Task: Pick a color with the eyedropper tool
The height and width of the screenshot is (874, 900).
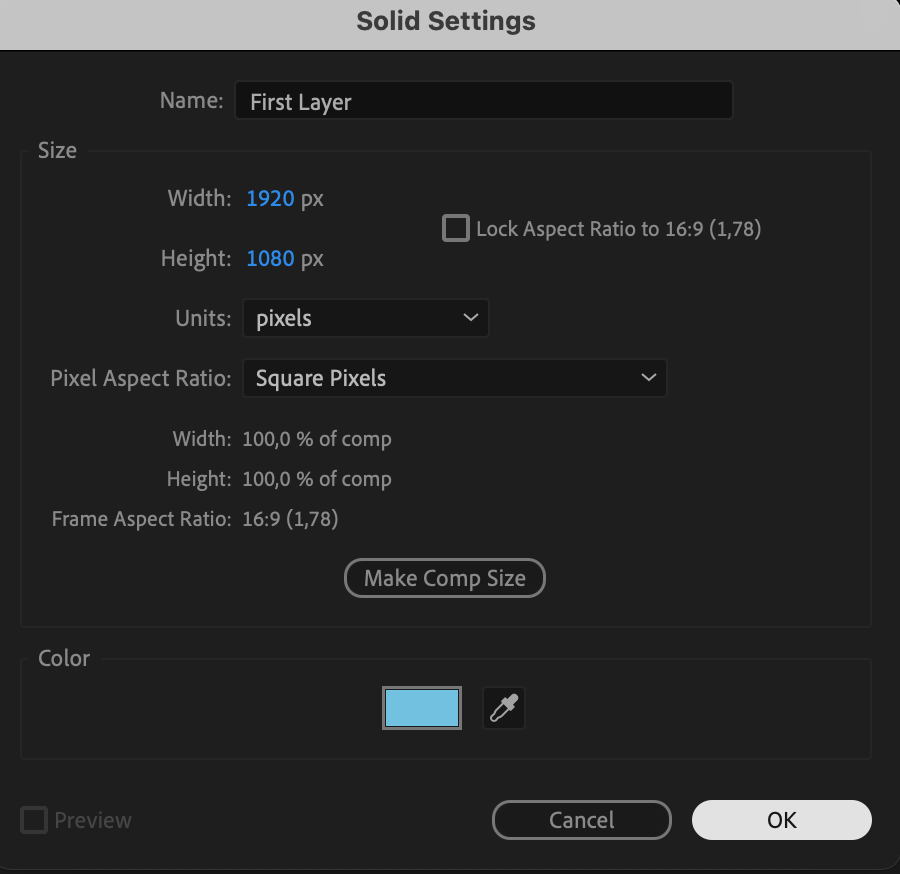Action: pos(504,709)
